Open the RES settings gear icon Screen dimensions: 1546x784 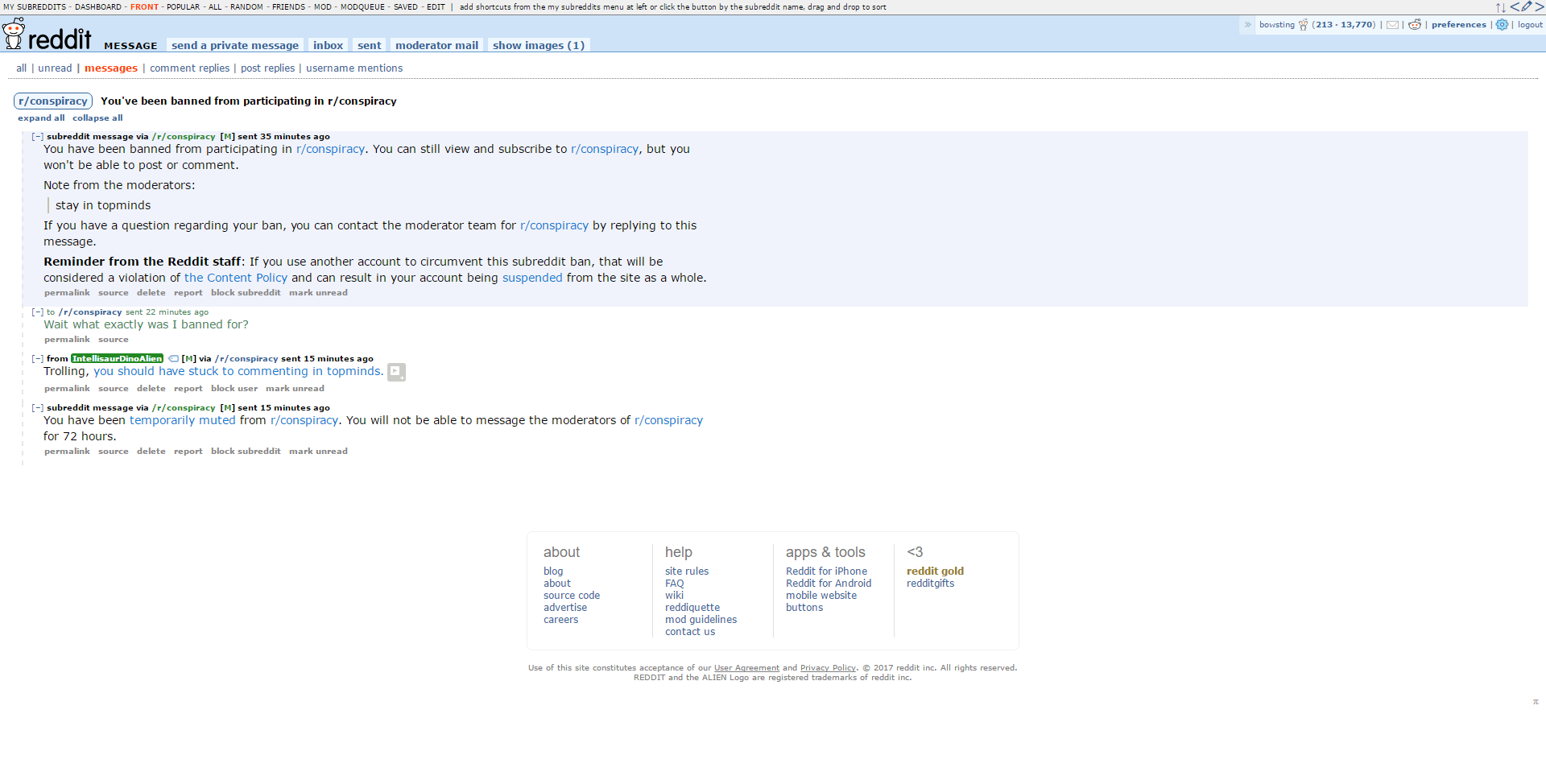pyautogui.click(x=1502, y=25)
